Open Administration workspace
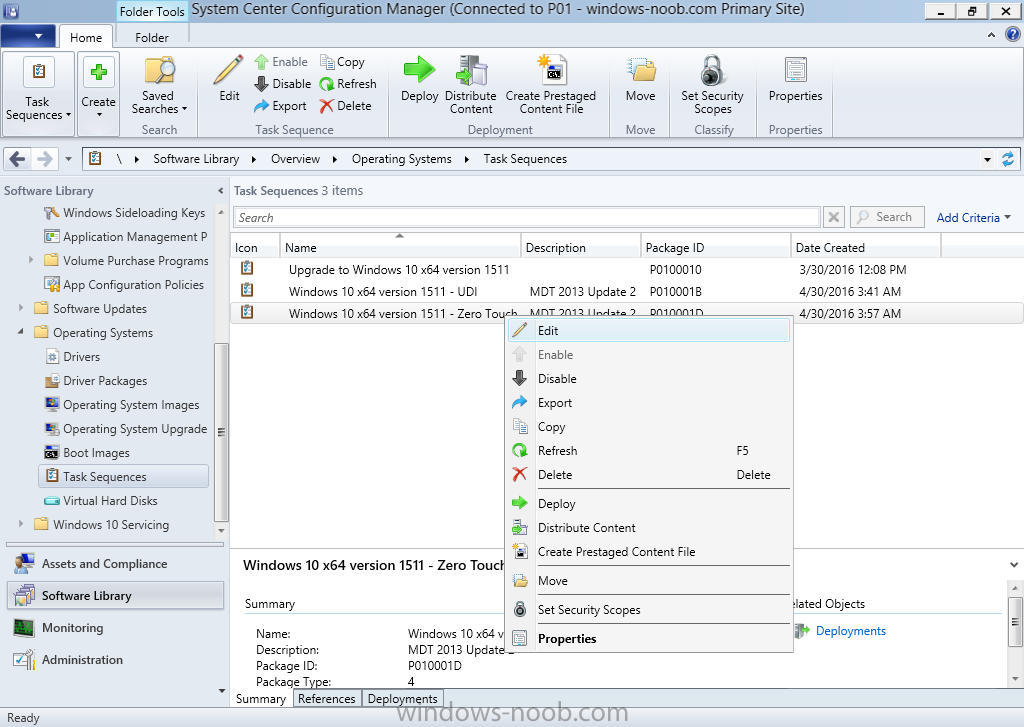The image size is (1024, 727). coord(115,660)
